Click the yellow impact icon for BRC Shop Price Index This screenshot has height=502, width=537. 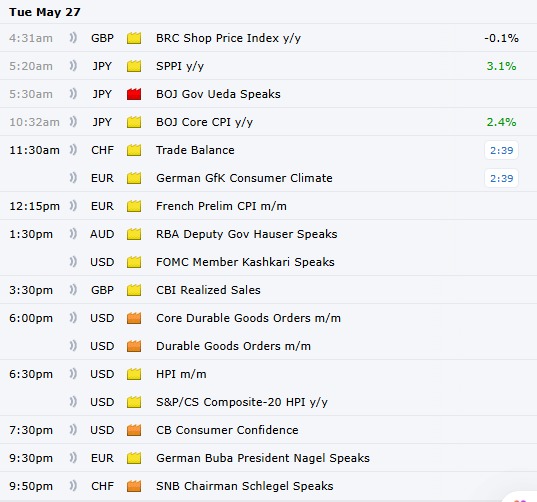(134, 38)
